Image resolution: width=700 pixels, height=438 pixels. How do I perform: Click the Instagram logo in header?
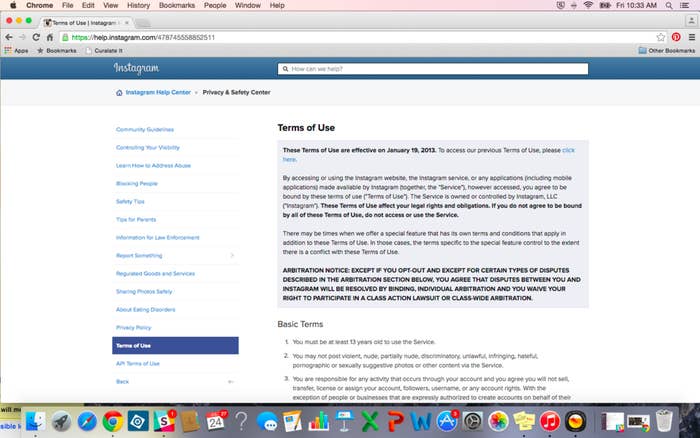[136, 68]
